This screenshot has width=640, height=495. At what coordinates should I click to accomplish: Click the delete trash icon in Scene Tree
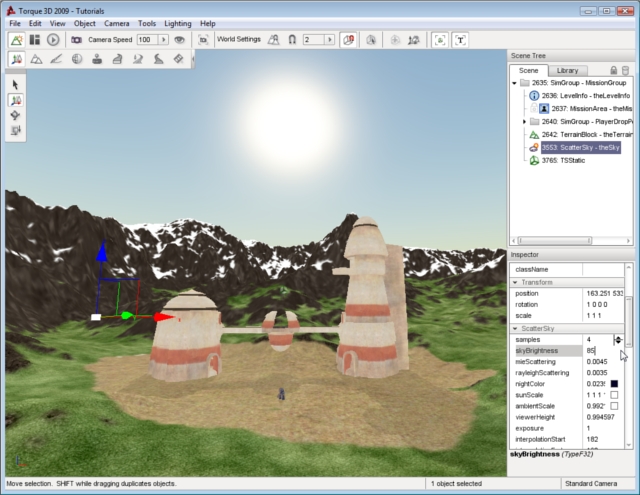click(x=626, y=70)
